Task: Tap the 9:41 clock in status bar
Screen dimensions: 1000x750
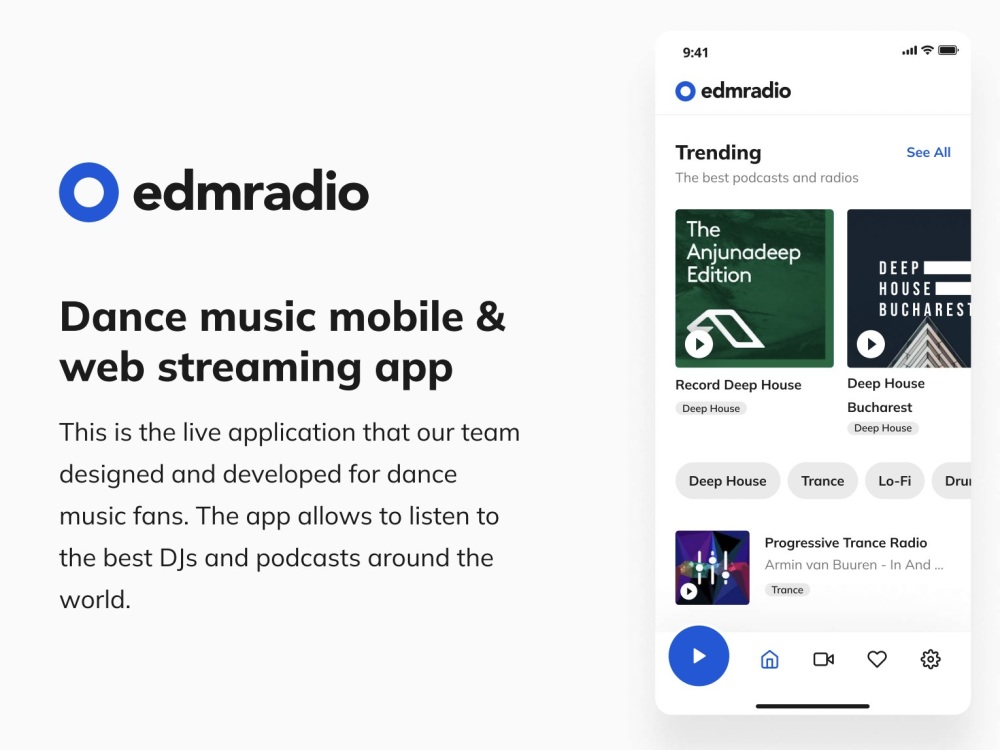Action: pos(695,52)
